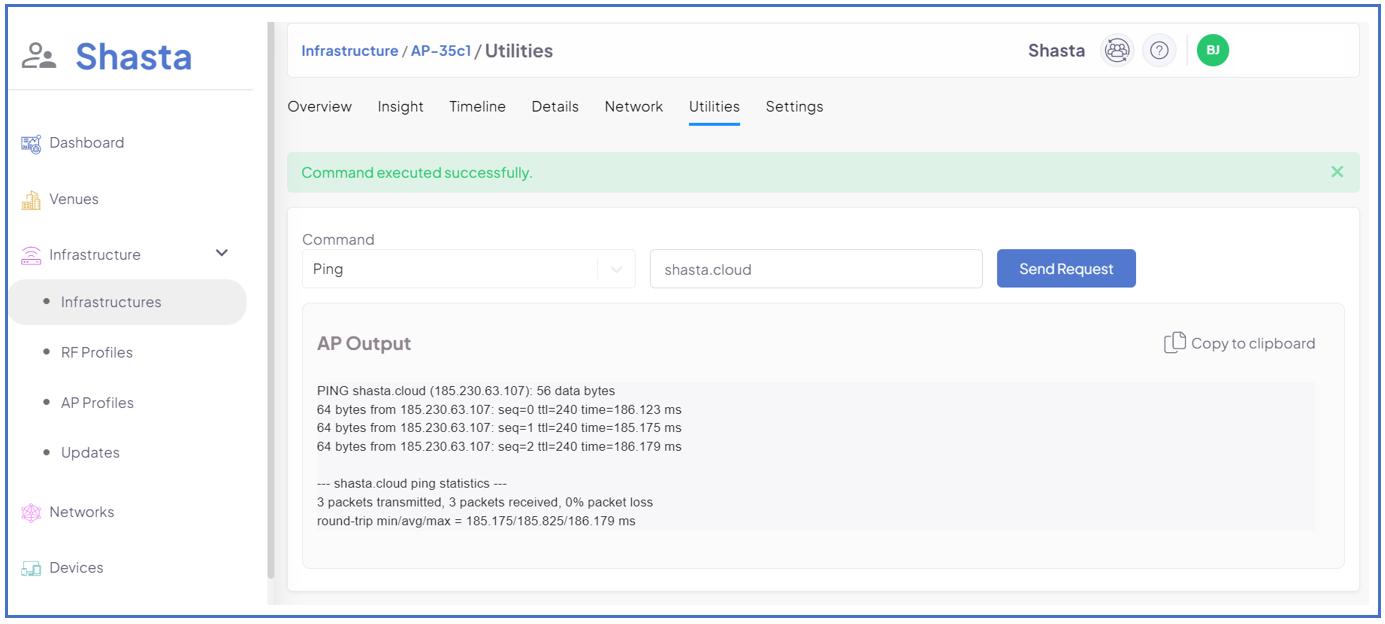Switch to the Details tab
Screen dimensions: 1385x624
click(x=555, y=107)
